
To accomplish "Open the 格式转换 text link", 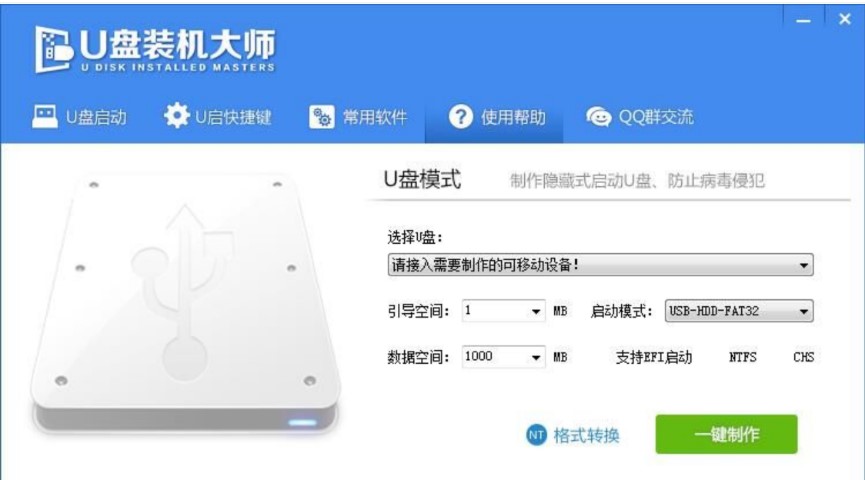I will [586, 435].
